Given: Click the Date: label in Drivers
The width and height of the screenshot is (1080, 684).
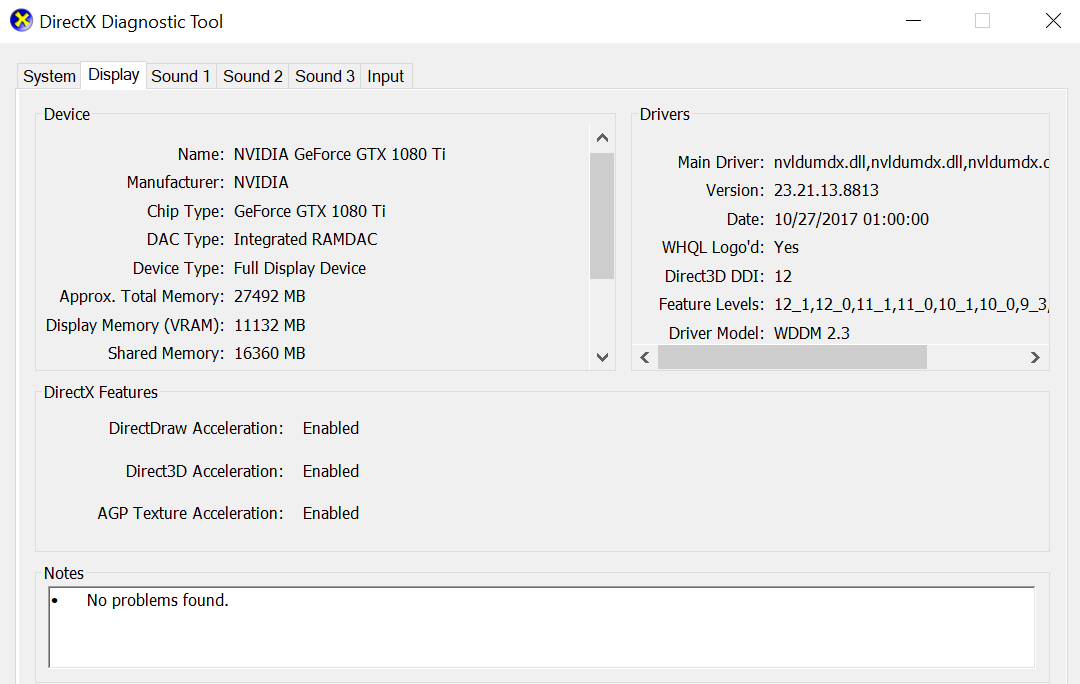Looking at the screenshot, I should 745,220.
